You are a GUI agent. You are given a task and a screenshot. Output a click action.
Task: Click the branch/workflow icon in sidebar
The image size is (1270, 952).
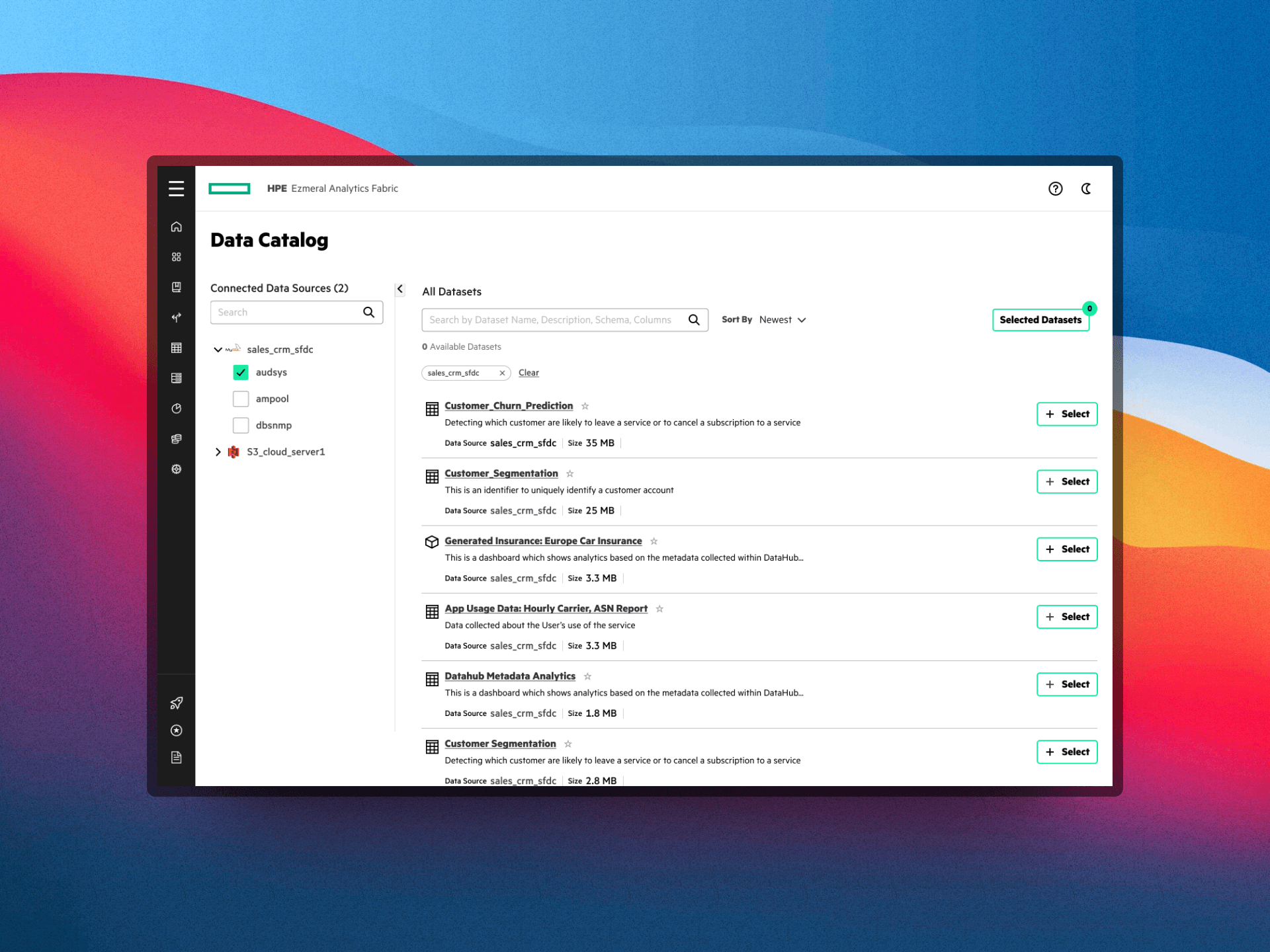click(x=176, y=318)
